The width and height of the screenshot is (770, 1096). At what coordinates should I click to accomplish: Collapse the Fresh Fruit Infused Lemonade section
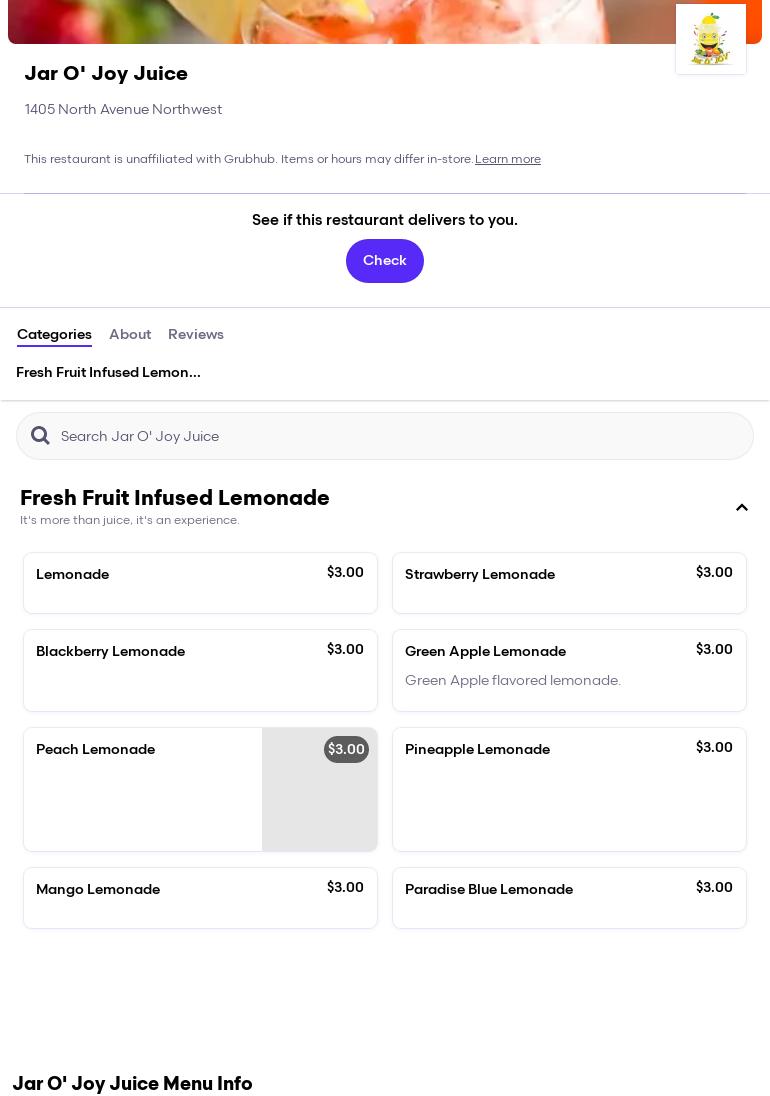click(x=742, y=508)
